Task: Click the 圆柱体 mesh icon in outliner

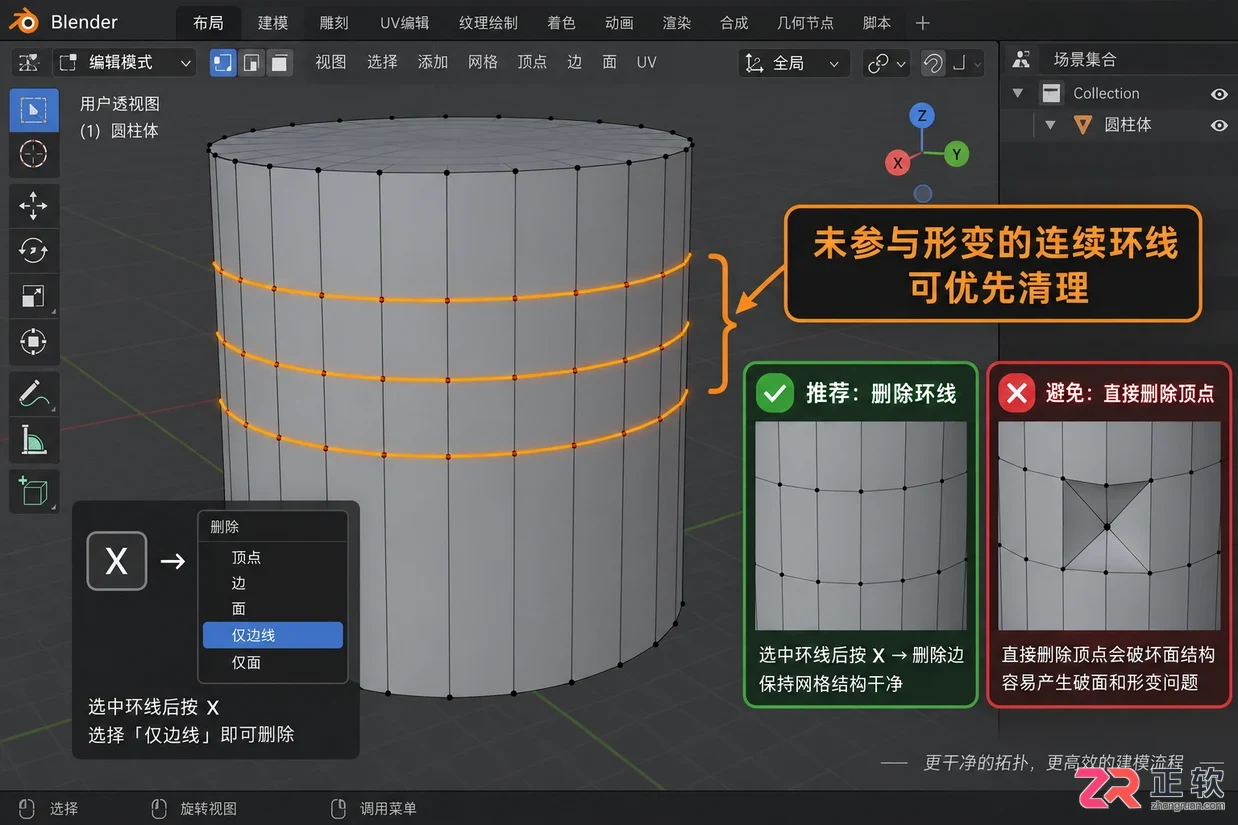Action: click(x=1083, y=125)
